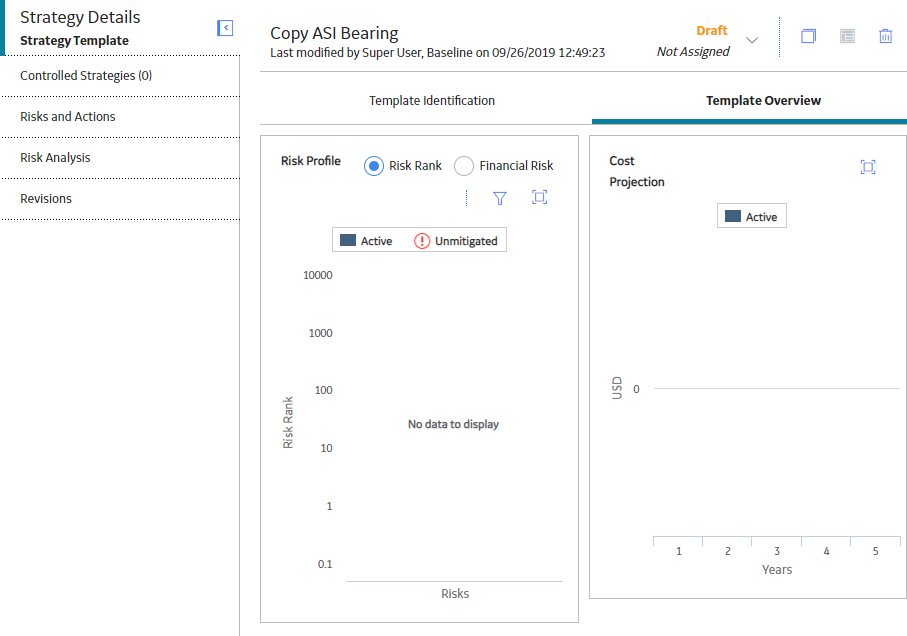
Task: Select the Risk Rank radio button
Action: click(374, 166)
